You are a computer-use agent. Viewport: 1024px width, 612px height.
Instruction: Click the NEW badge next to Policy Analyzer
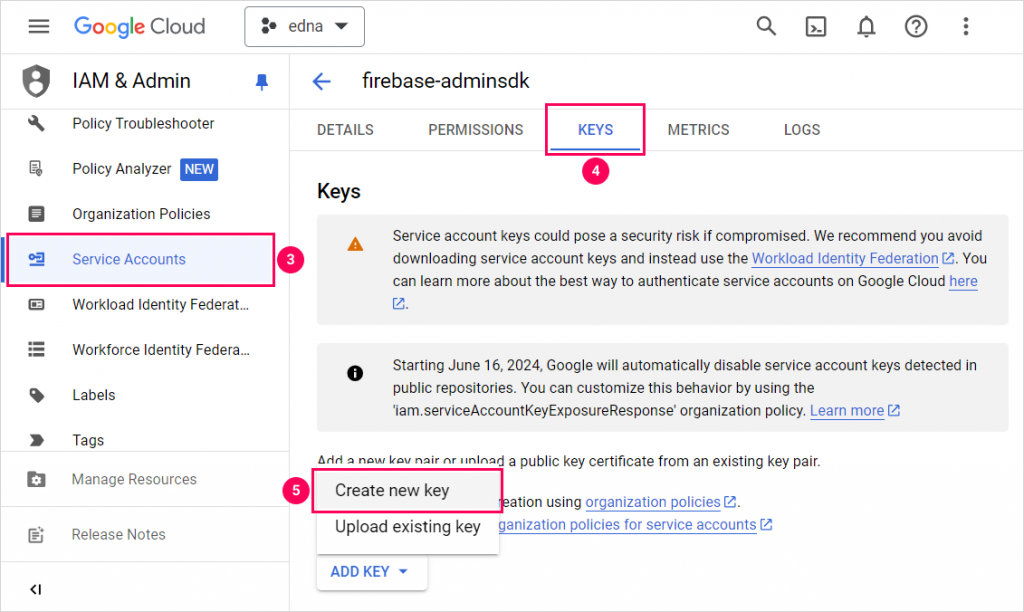point(199,169)
